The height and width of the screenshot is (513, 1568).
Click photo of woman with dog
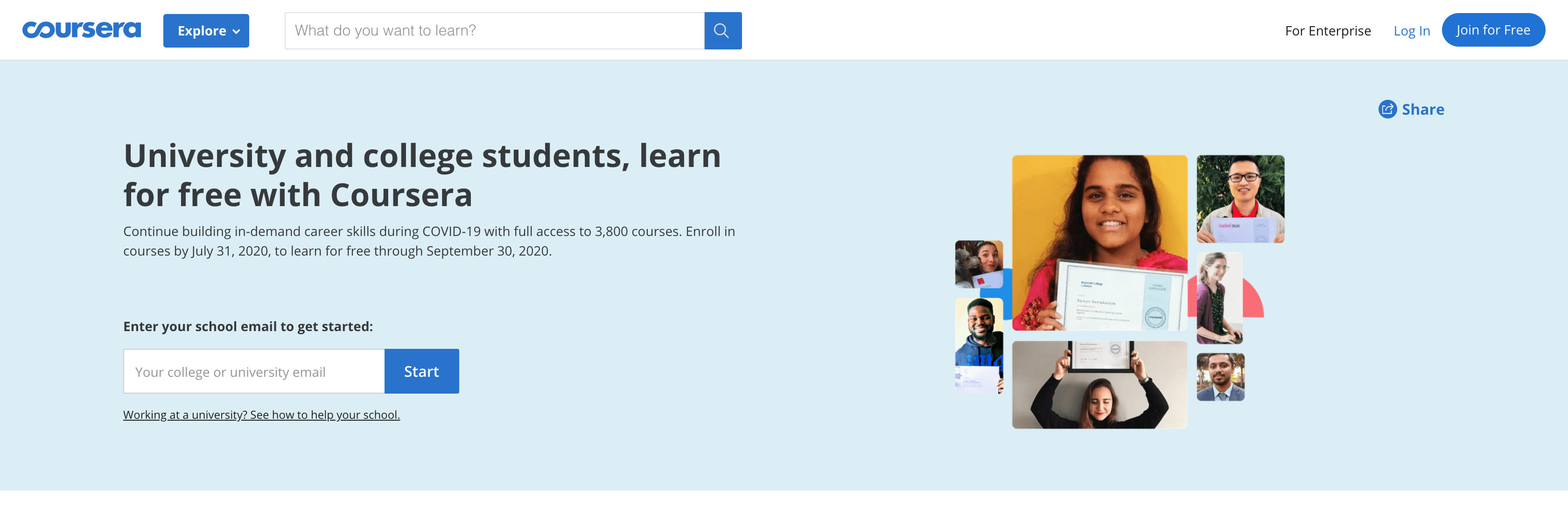point(978,264)
